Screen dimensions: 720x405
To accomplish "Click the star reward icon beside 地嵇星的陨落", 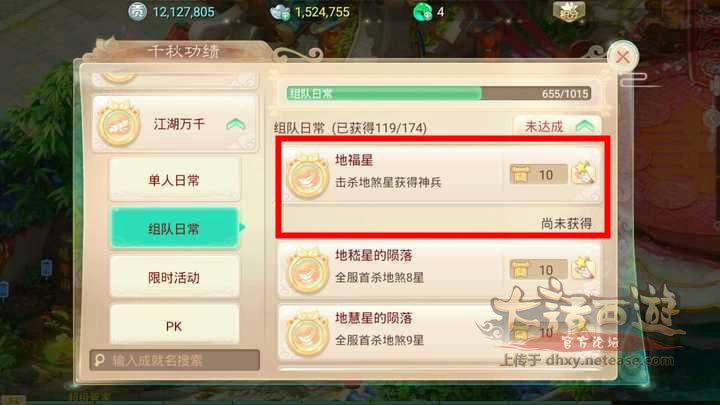I will pos(583,269).
